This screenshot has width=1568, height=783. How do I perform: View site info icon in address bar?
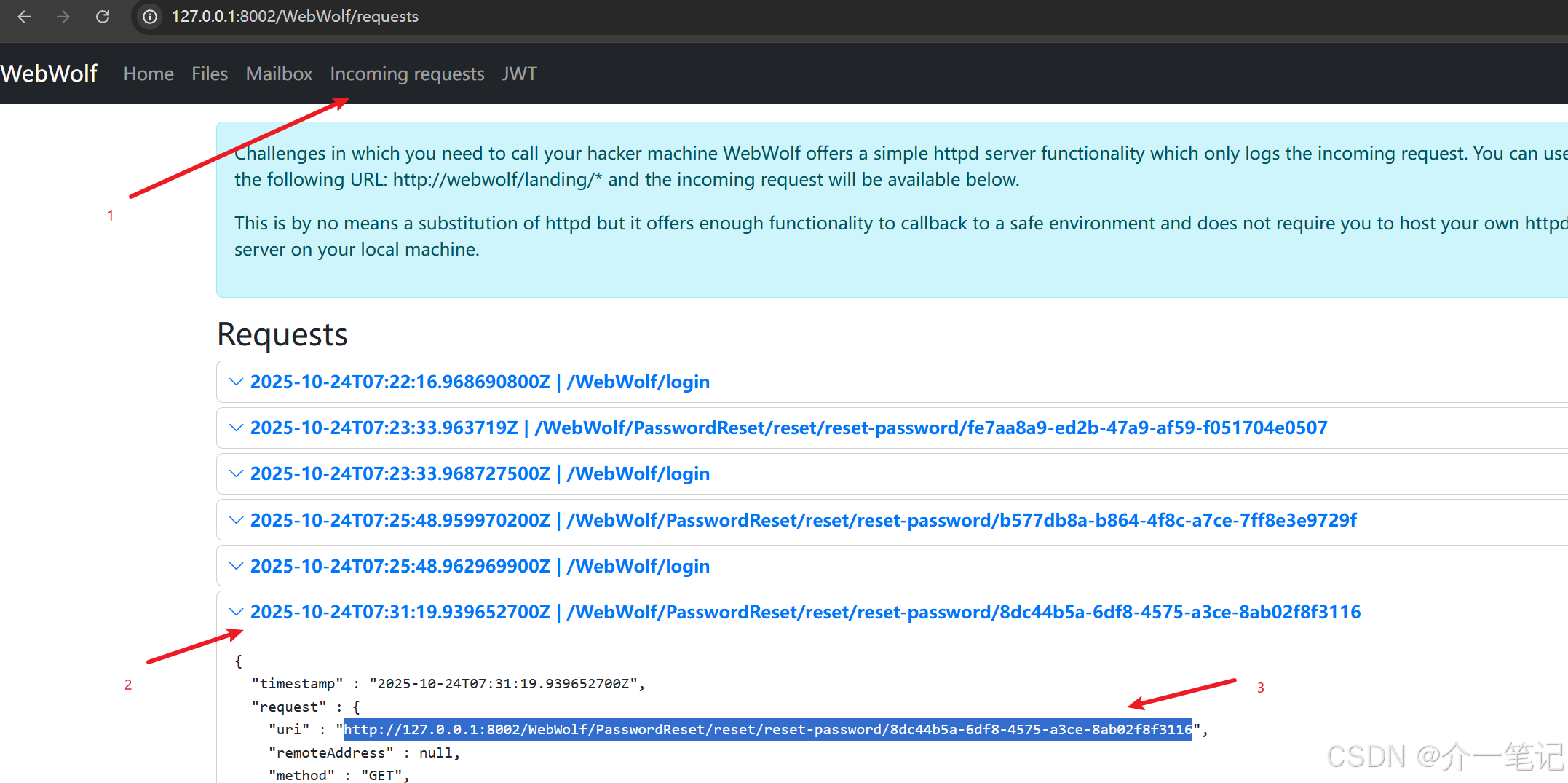150,17
